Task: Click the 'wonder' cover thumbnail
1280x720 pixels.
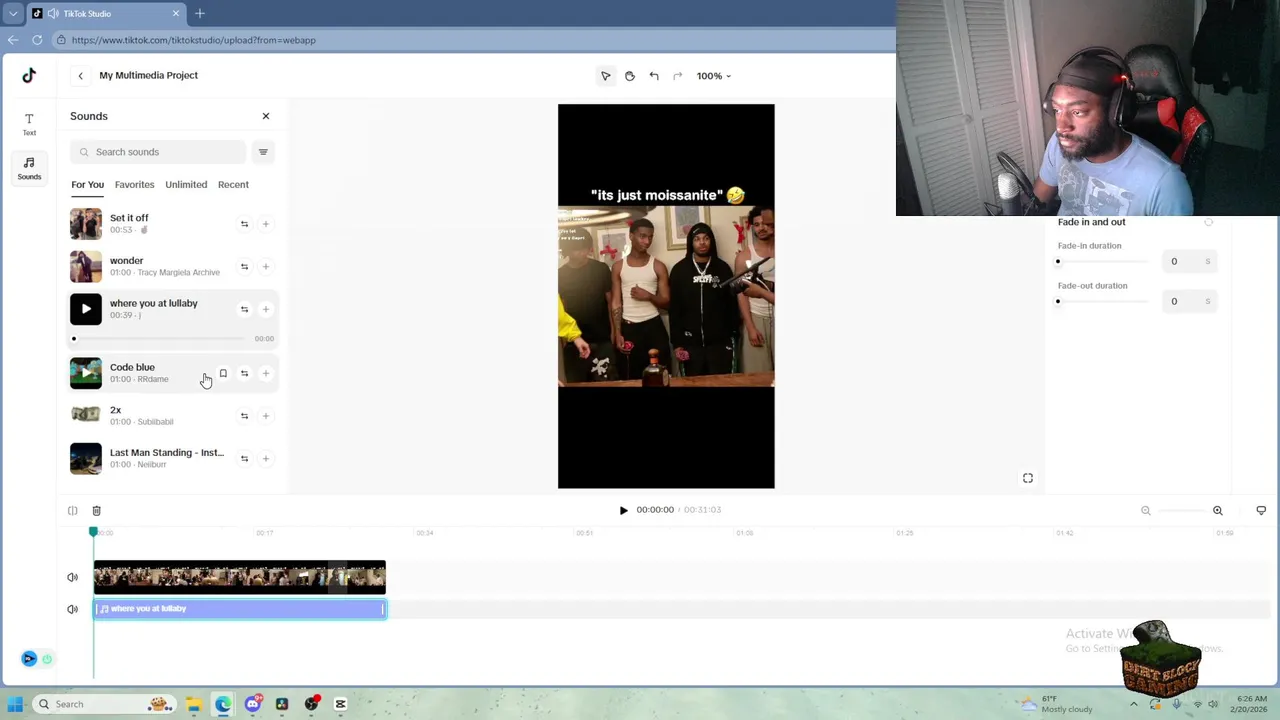Action: point(86,267)
